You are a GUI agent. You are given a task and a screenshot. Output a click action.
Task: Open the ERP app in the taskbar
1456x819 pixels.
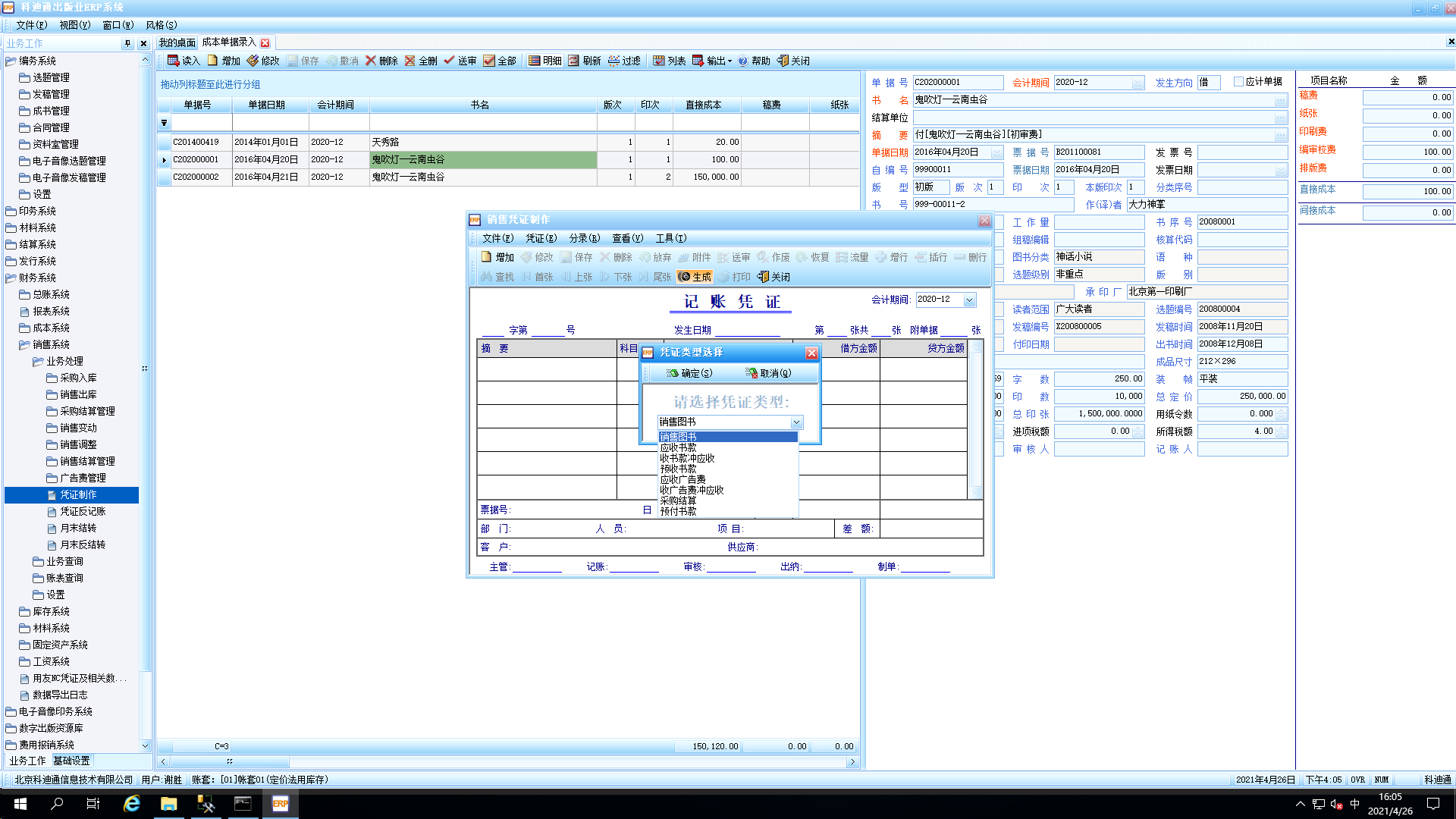280,804
